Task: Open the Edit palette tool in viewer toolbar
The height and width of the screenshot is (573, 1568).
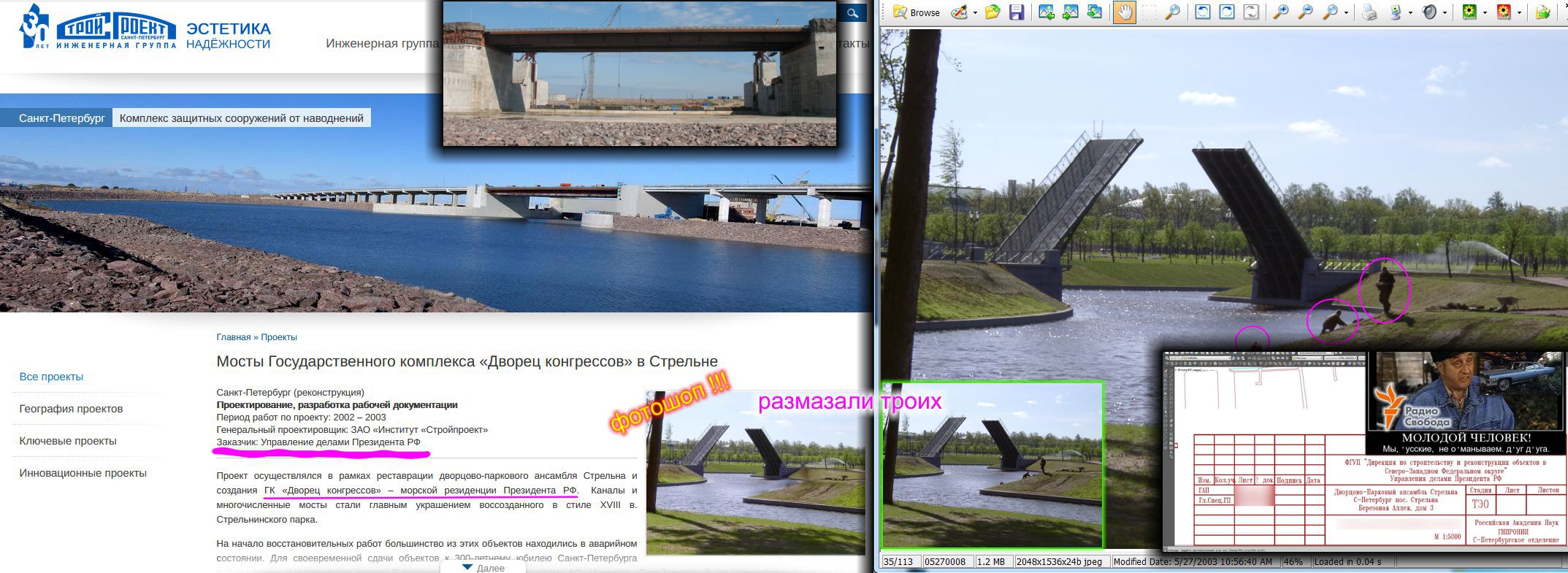Action: coord(958,12)
